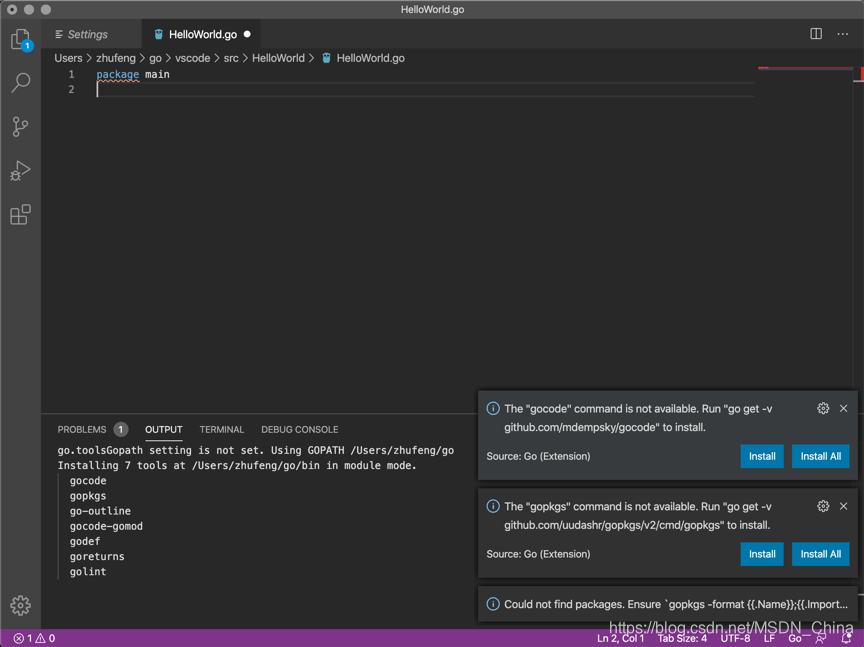
Task: Change Tab Size: 4 indentation setting
Action: pos(682,638)
